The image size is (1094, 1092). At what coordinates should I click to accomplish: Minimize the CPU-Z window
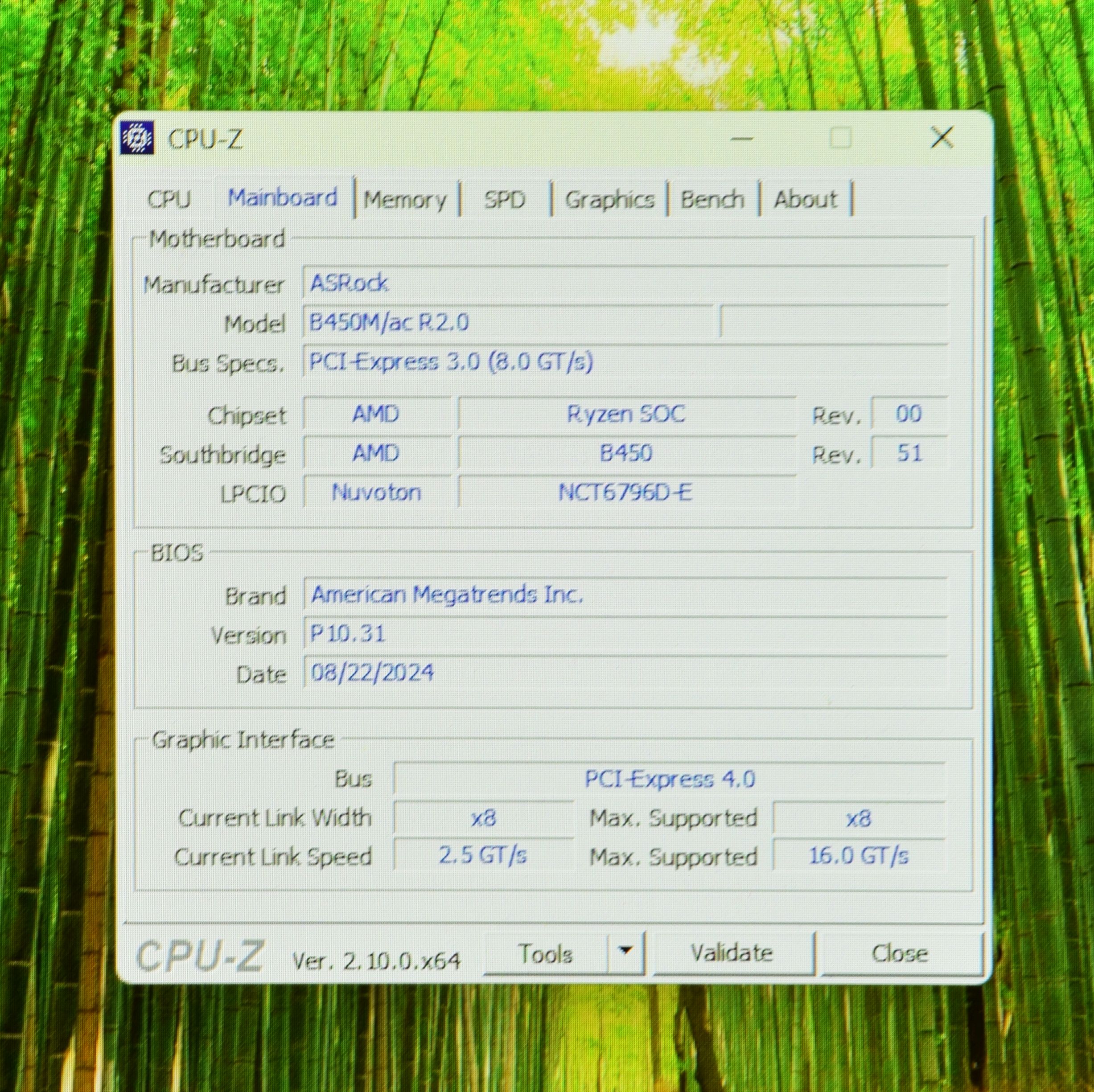tap(741, 138)
